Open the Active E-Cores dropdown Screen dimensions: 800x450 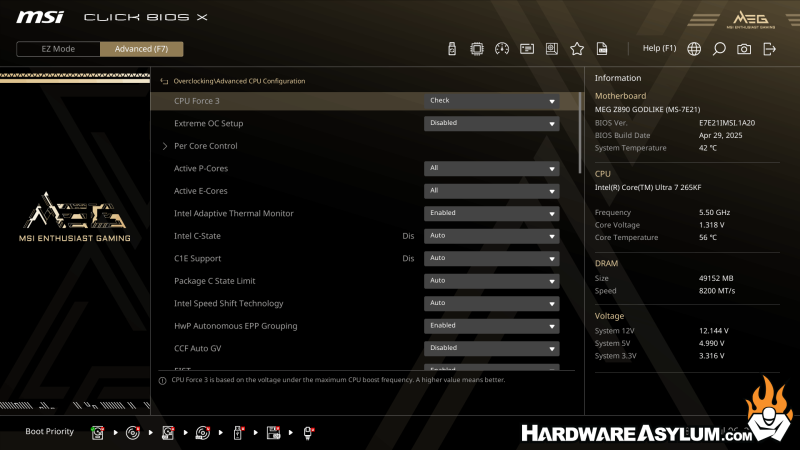click(491, 191)
